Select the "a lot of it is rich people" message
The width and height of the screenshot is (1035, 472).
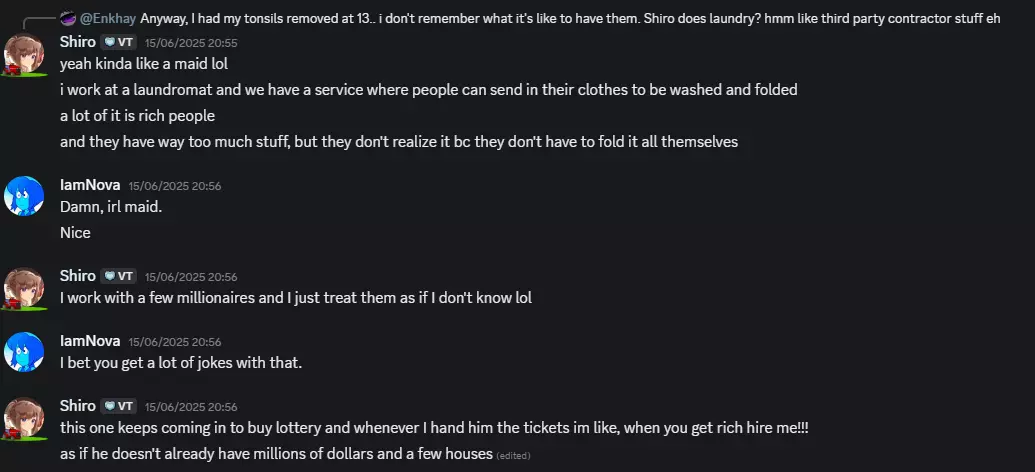(137, 116)
